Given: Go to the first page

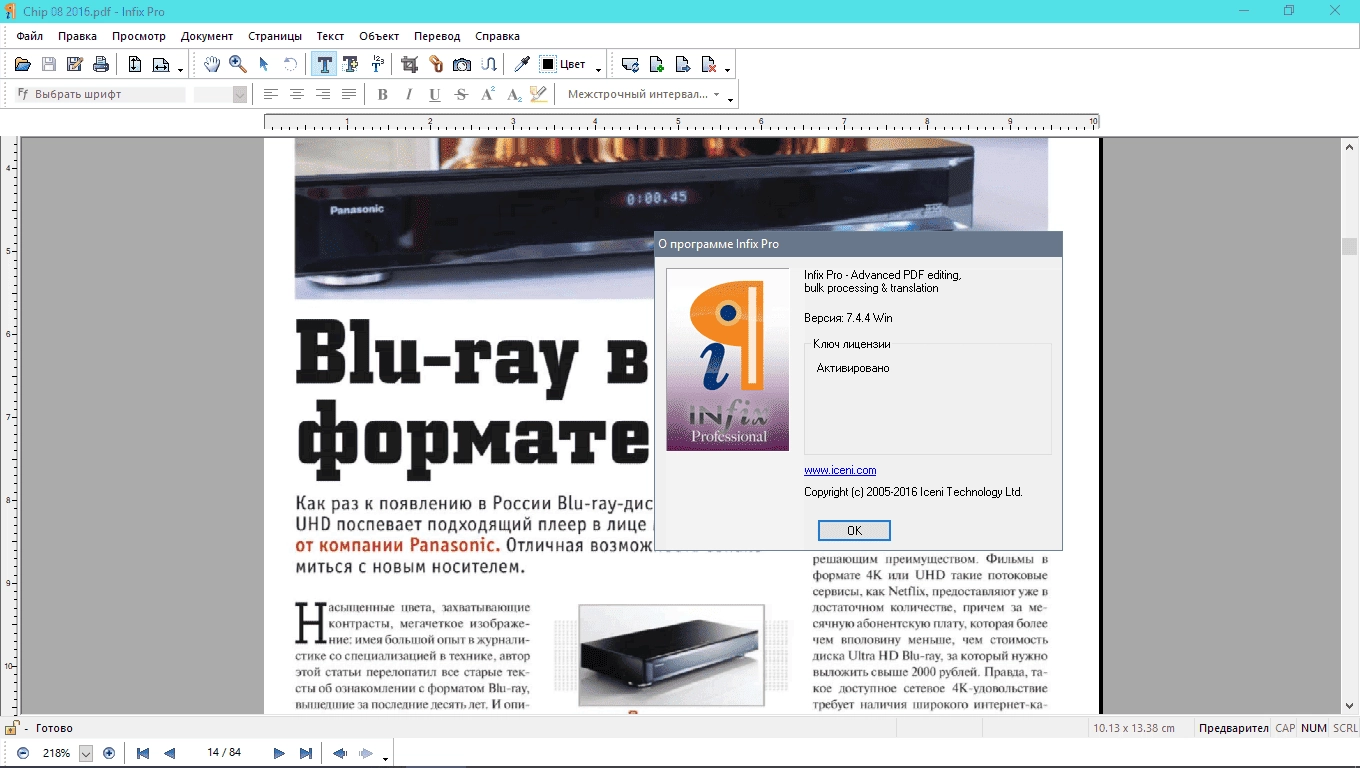Looking at the screenshot, I should (143, 753).
